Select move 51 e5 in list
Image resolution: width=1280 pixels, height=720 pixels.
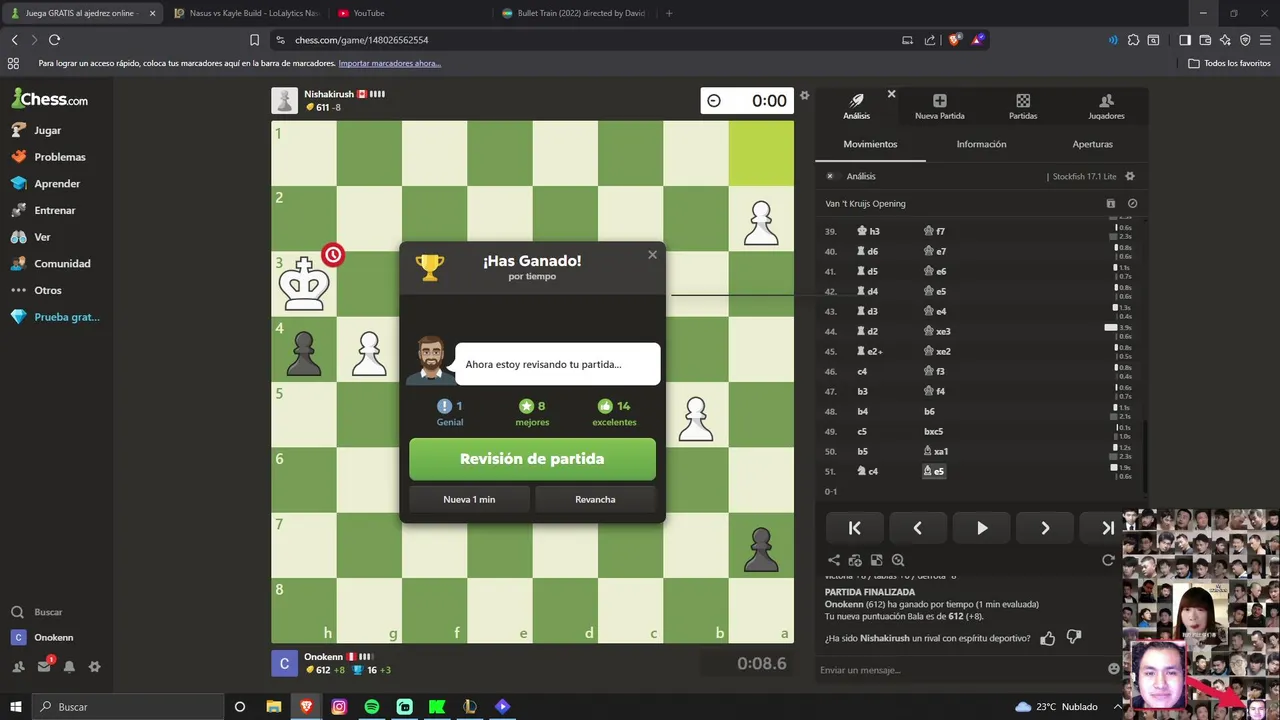click(x=934, y=471)
